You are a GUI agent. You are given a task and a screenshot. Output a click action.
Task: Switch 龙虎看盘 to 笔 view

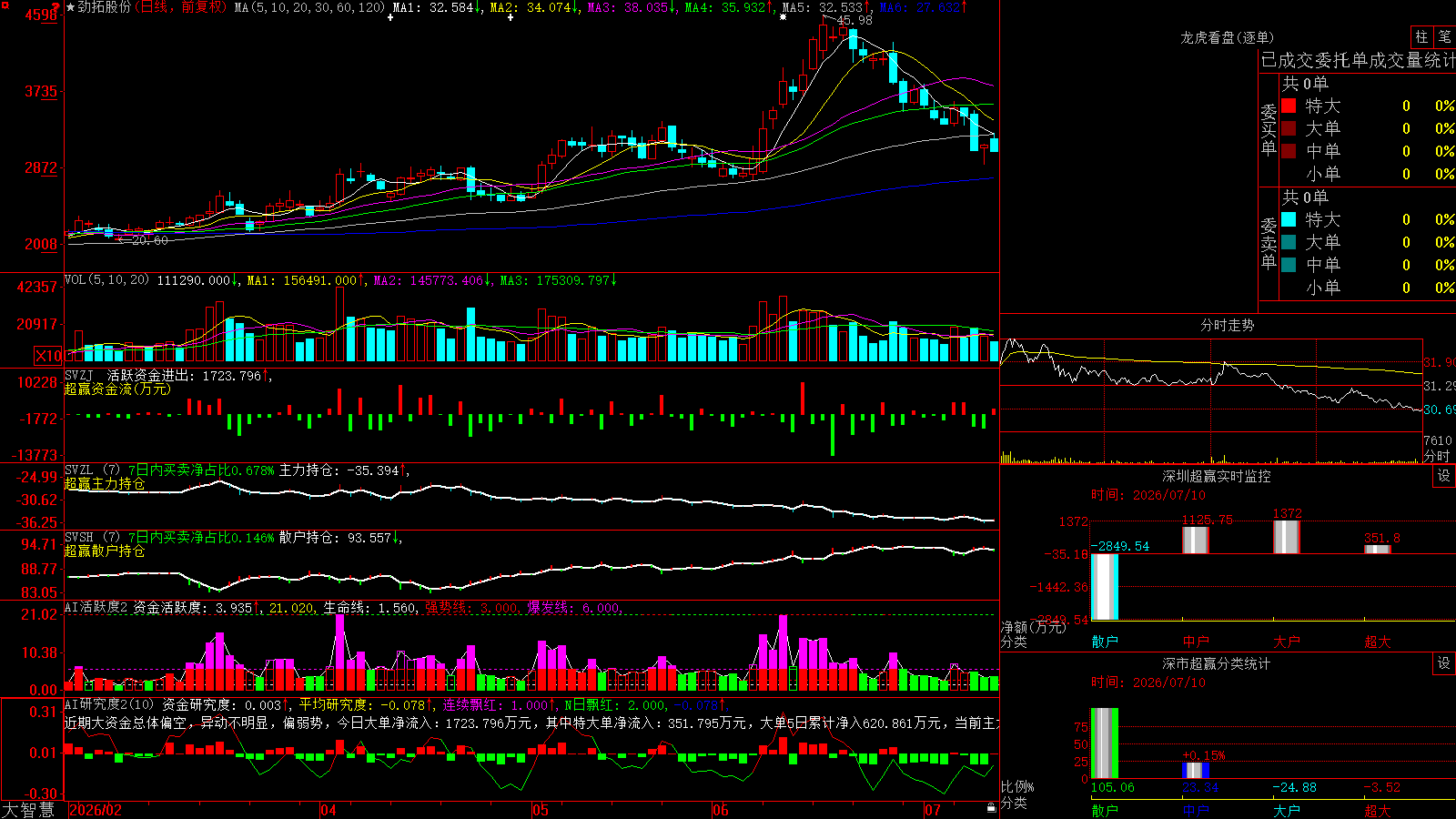tap(1444, 37)
